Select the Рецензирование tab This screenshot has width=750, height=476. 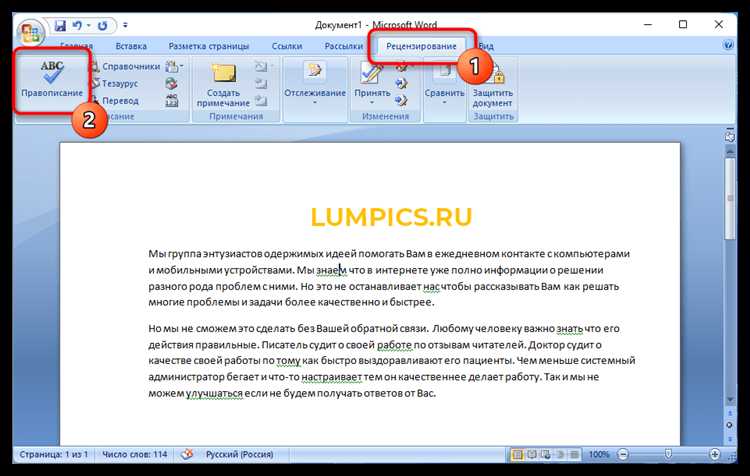pos(421,46)
